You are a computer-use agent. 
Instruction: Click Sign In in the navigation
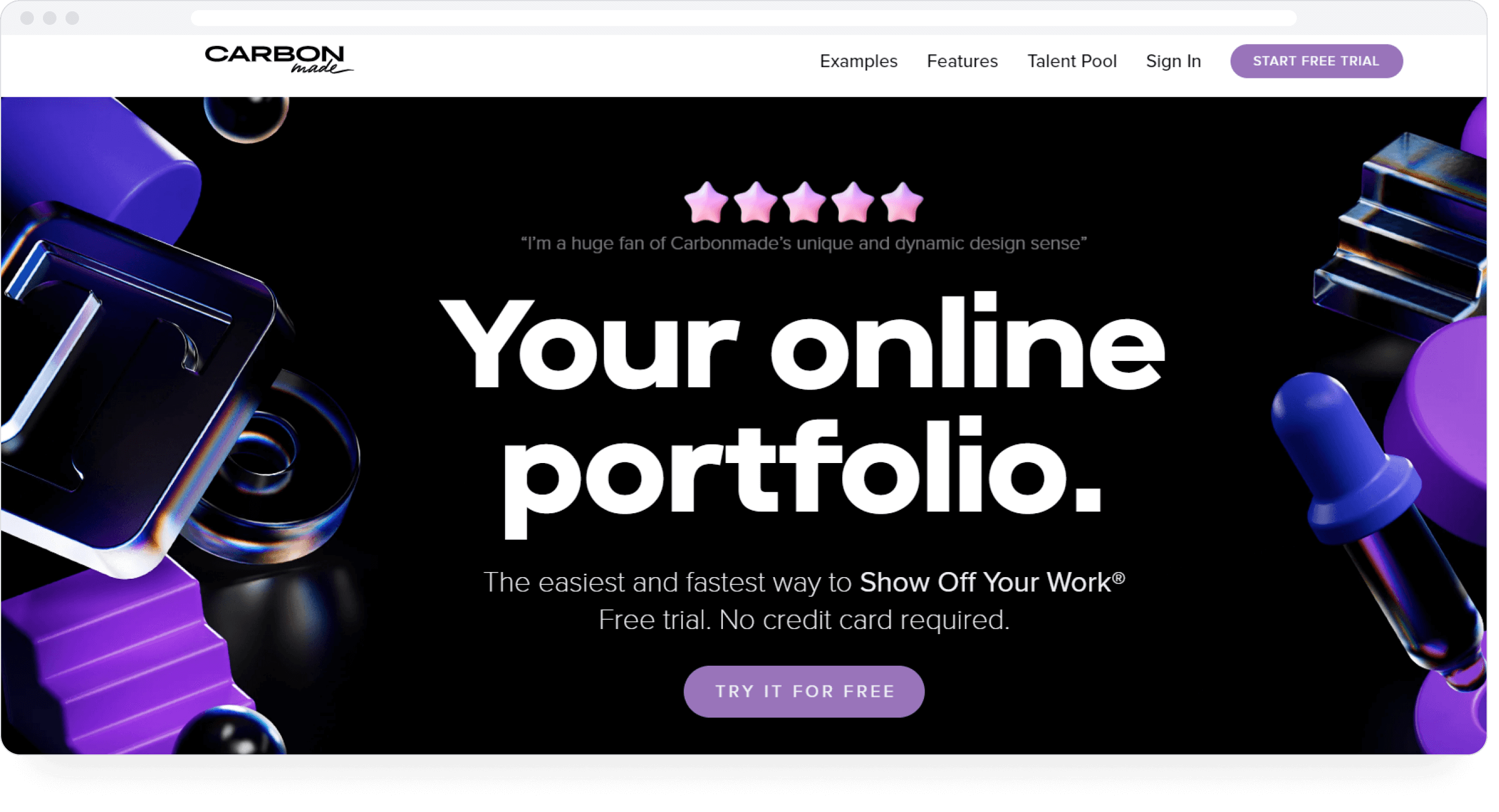1173,61
